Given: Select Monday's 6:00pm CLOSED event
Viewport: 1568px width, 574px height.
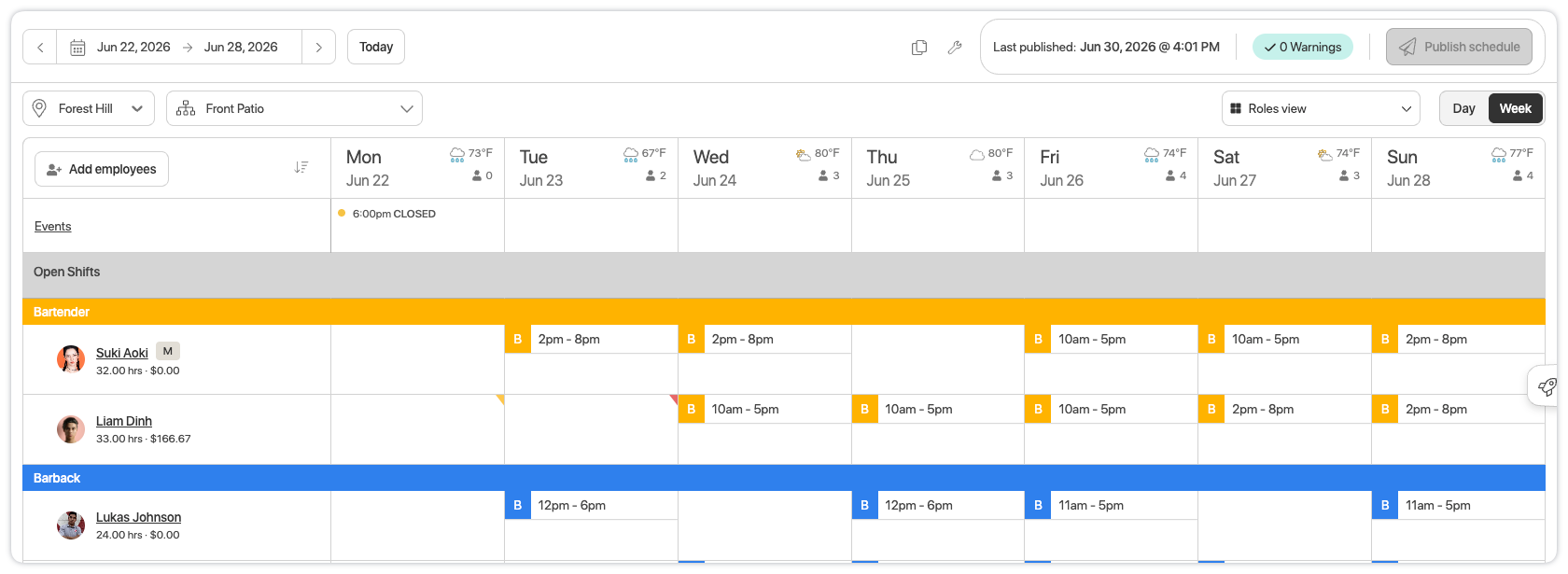Looking at the screenshot, I should pos(387,214).
